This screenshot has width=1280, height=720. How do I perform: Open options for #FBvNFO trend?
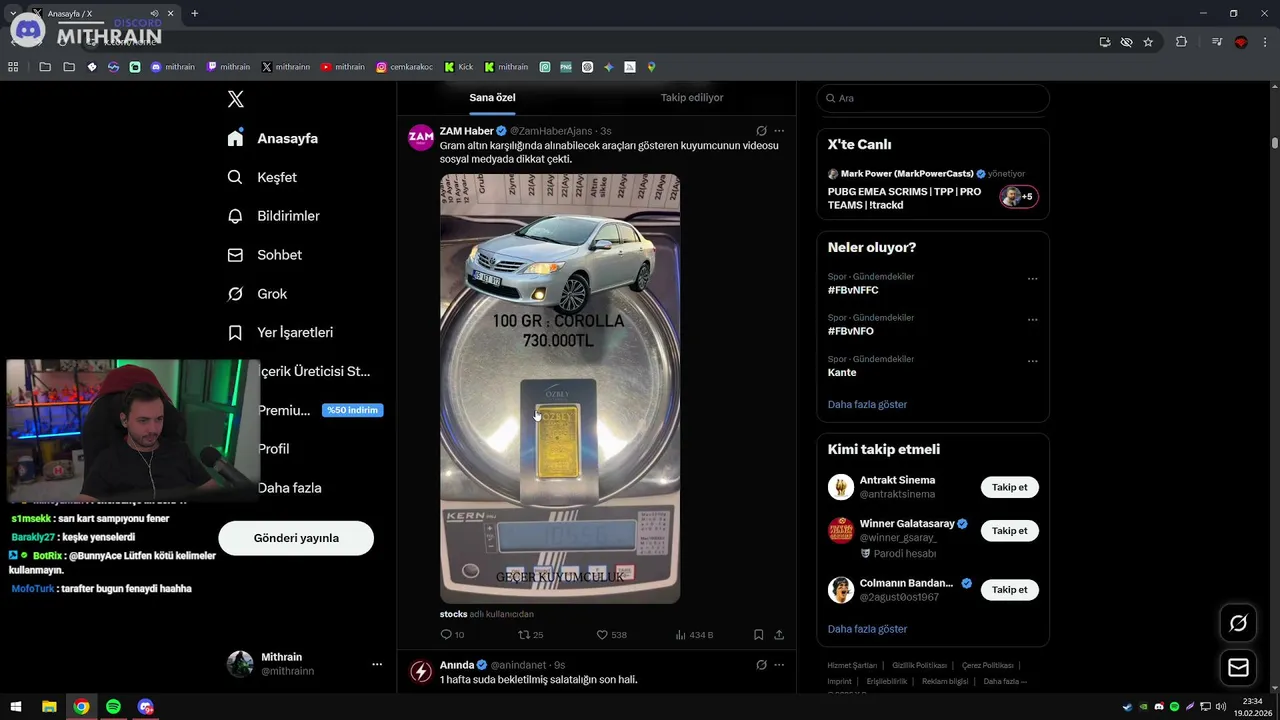click(x=1033, y=320)
